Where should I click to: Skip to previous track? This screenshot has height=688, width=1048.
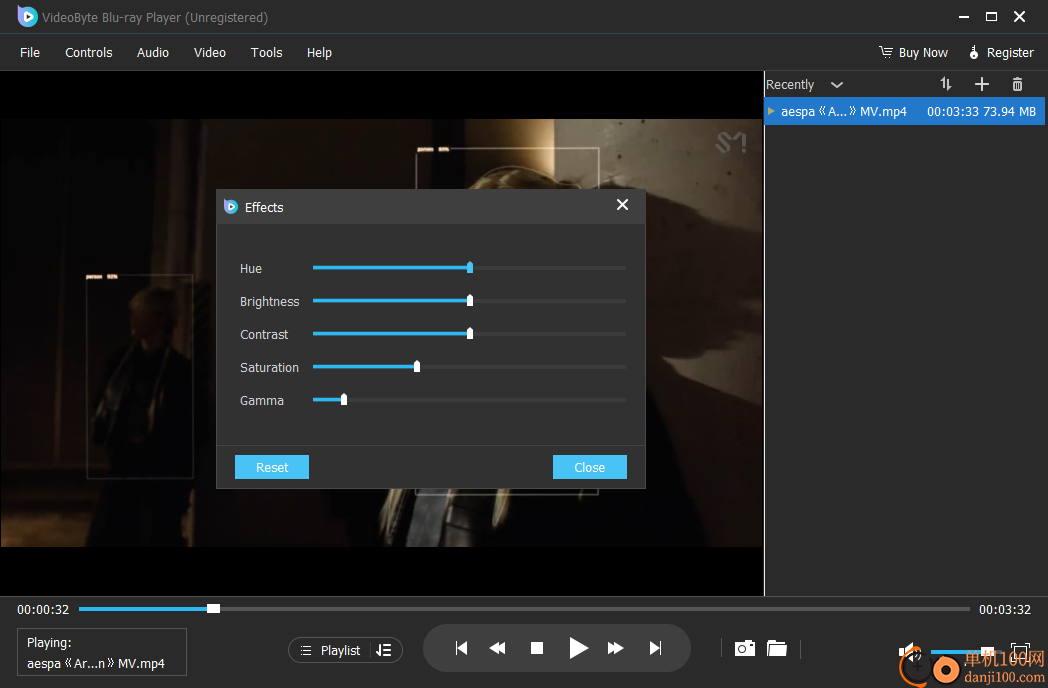(461, 648)
